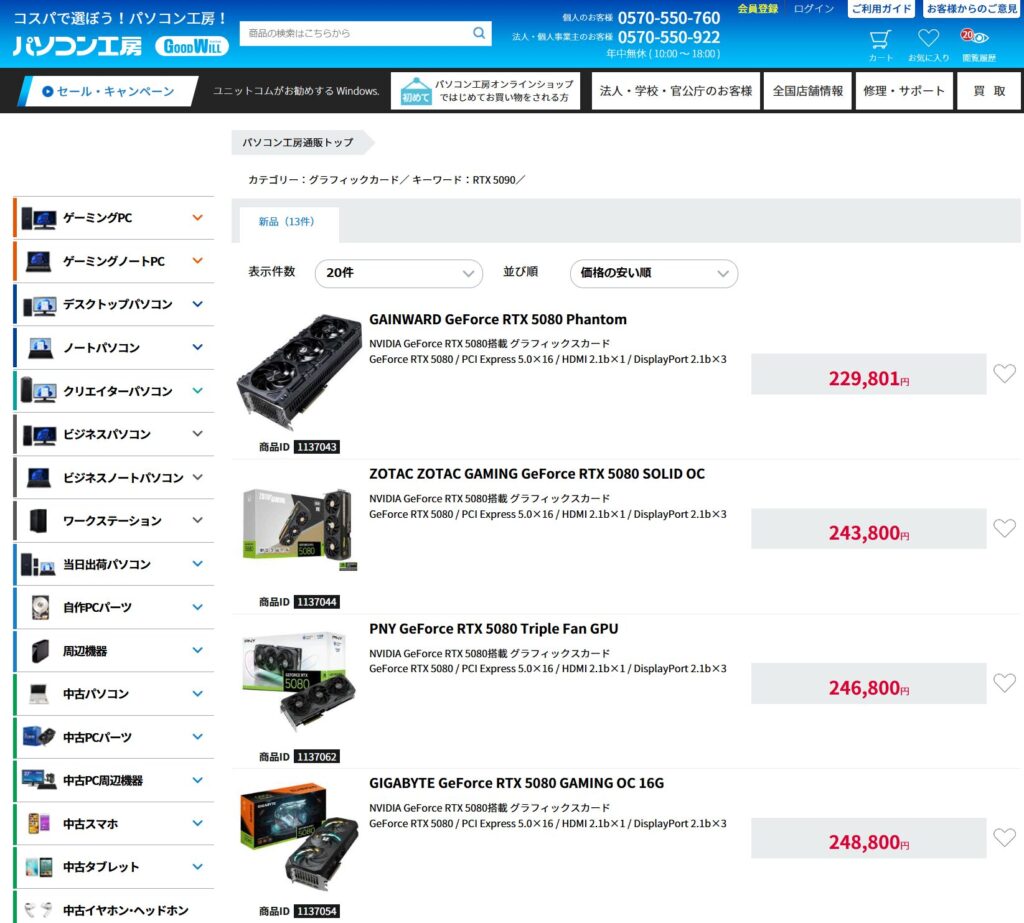
Task: Click the 周辺機器 category icon
Action: 40,651
